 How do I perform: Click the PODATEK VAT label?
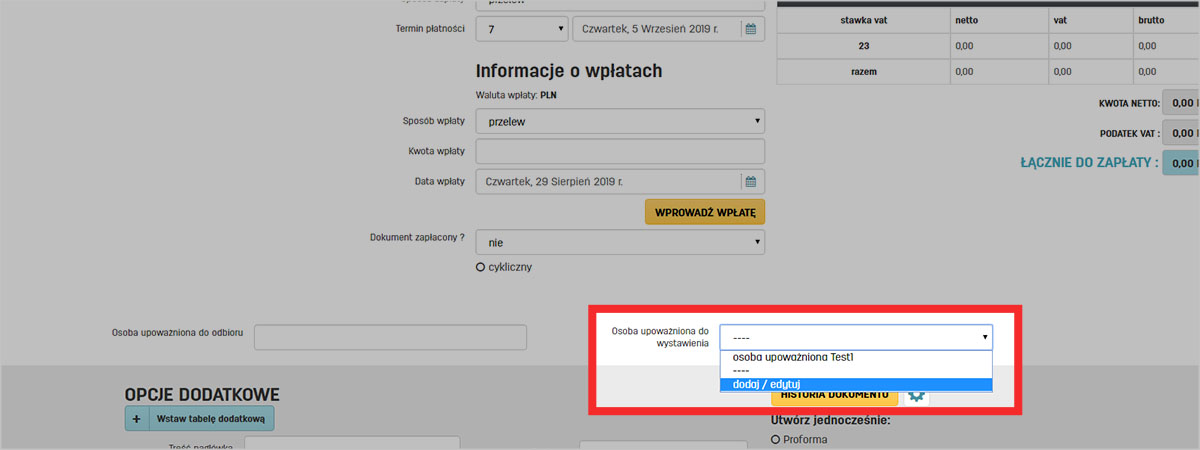pos(1129,133)
